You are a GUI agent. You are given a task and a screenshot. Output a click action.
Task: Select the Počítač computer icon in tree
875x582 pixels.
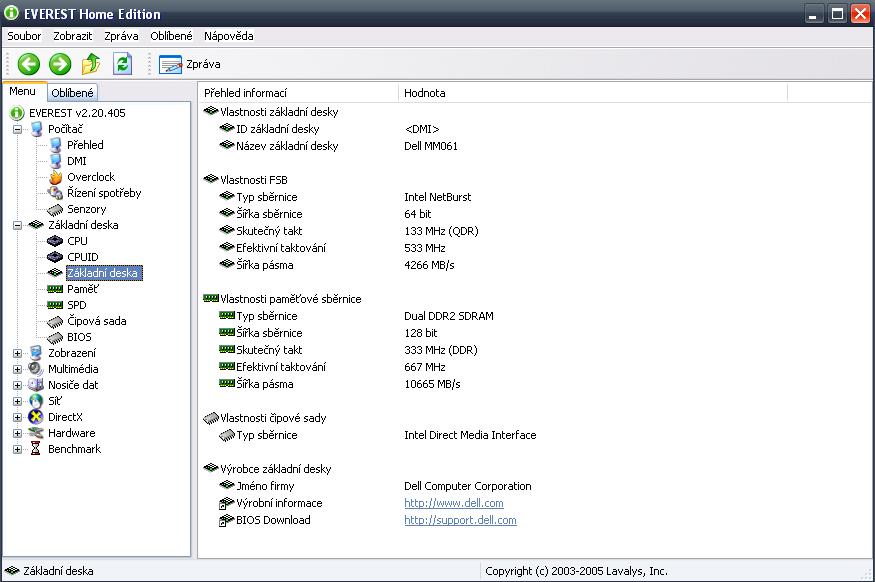point(37,129)
